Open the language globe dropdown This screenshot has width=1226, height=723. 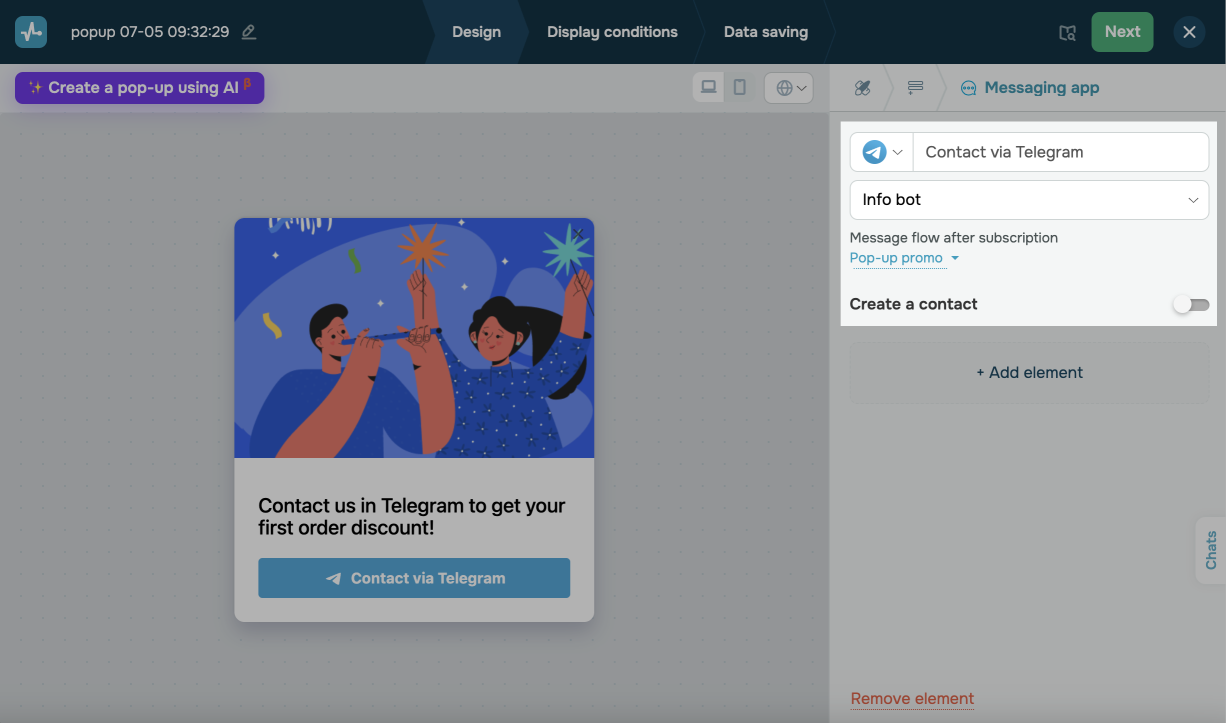click(789, 88)
